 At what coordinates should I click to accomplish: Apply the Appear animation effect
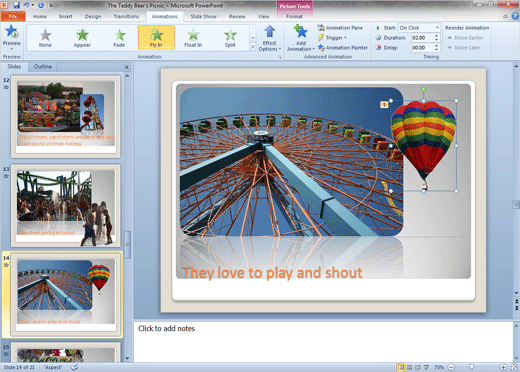click(82, 38)
